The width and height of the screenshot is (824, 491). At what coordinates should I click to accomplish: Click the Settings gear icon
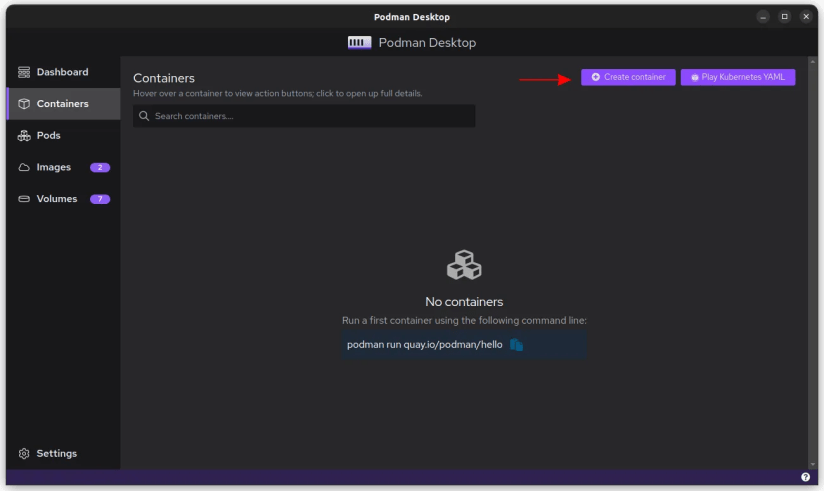click(x=24, y=453)
